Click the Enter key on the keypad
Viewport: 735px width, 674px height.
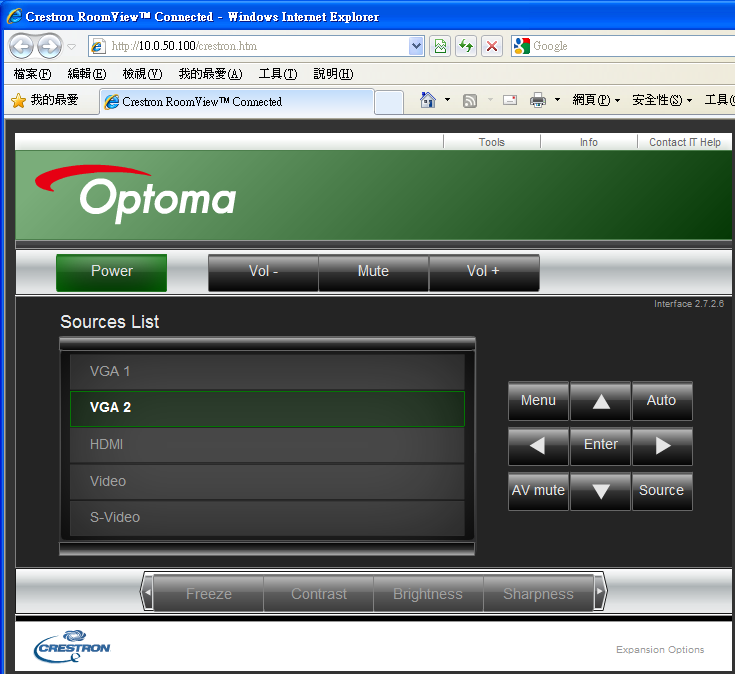[x=600, y=446]
